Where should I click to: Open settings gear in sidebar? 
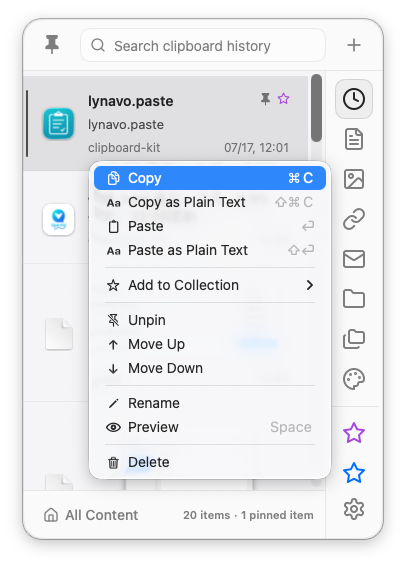[x=354, y=509]
